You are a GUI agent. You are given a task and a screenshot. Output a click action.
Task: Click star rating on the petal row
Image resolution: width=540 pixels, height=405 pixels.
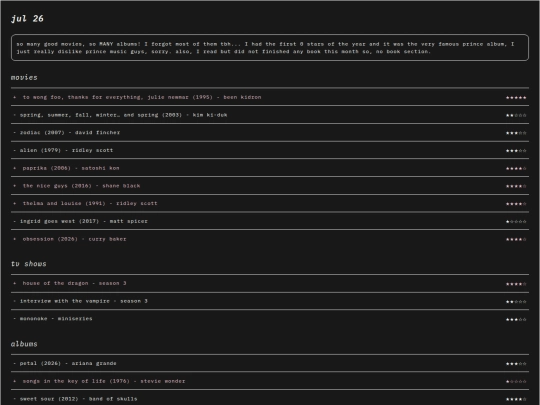(516, 364)
